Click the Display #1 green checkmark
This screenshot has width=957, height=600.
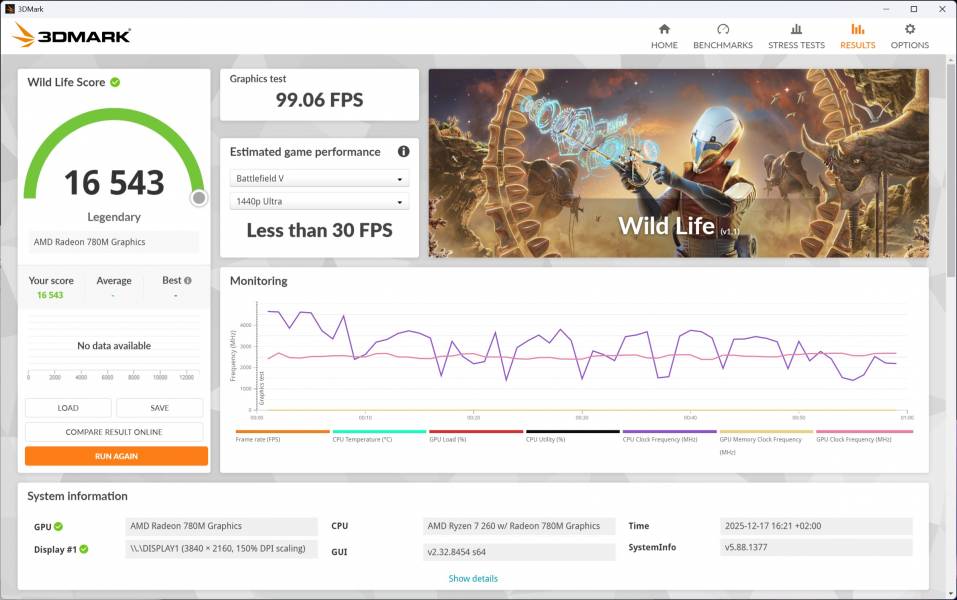[84, 549]
